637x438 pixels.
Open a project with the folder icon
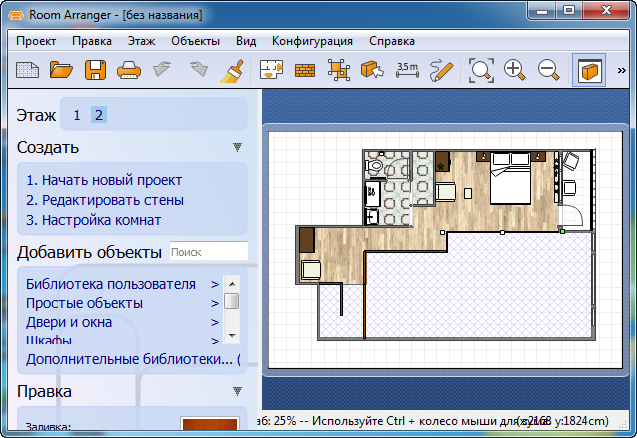pyautogui.click(x=62, y=70)
